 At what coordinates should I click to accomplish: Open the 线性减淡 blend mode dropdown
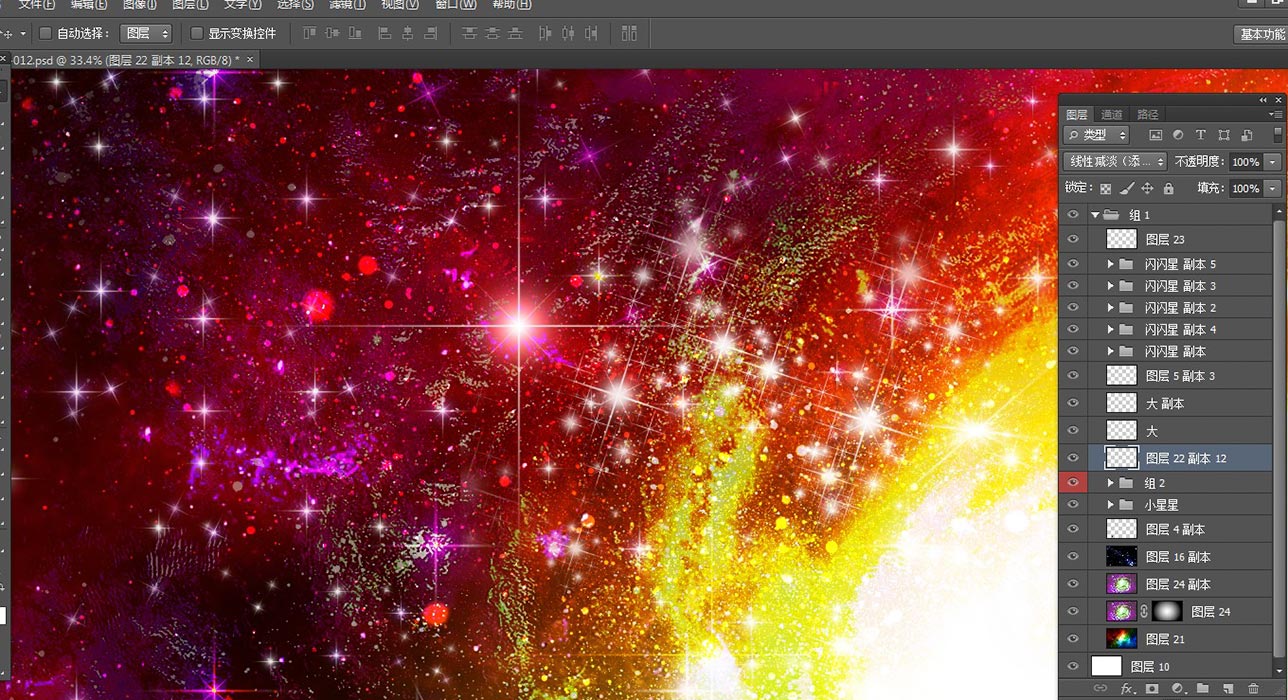(x=1115, y=161)
